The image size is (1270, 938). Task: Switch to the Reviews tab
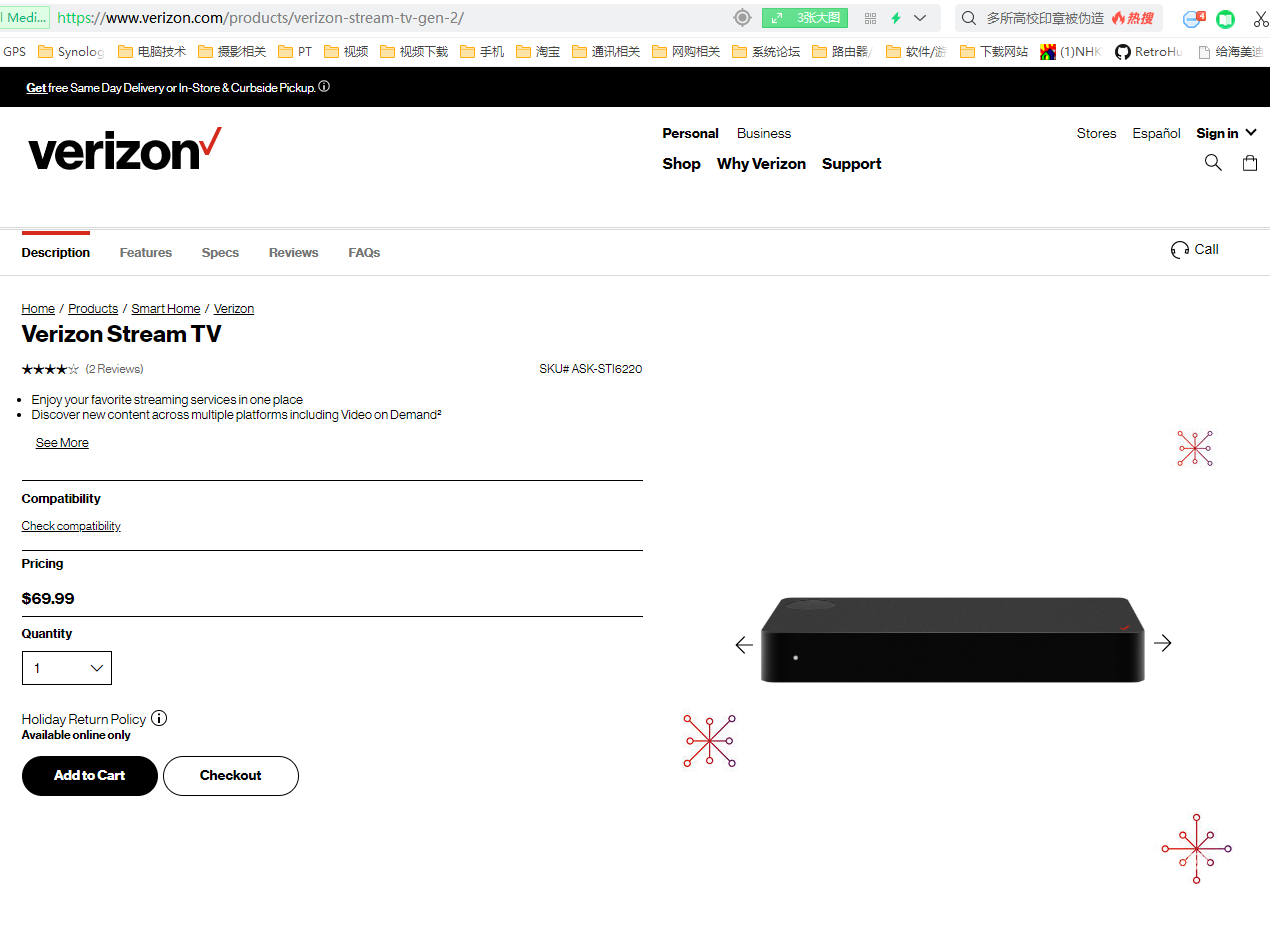[x=294, y=253]
